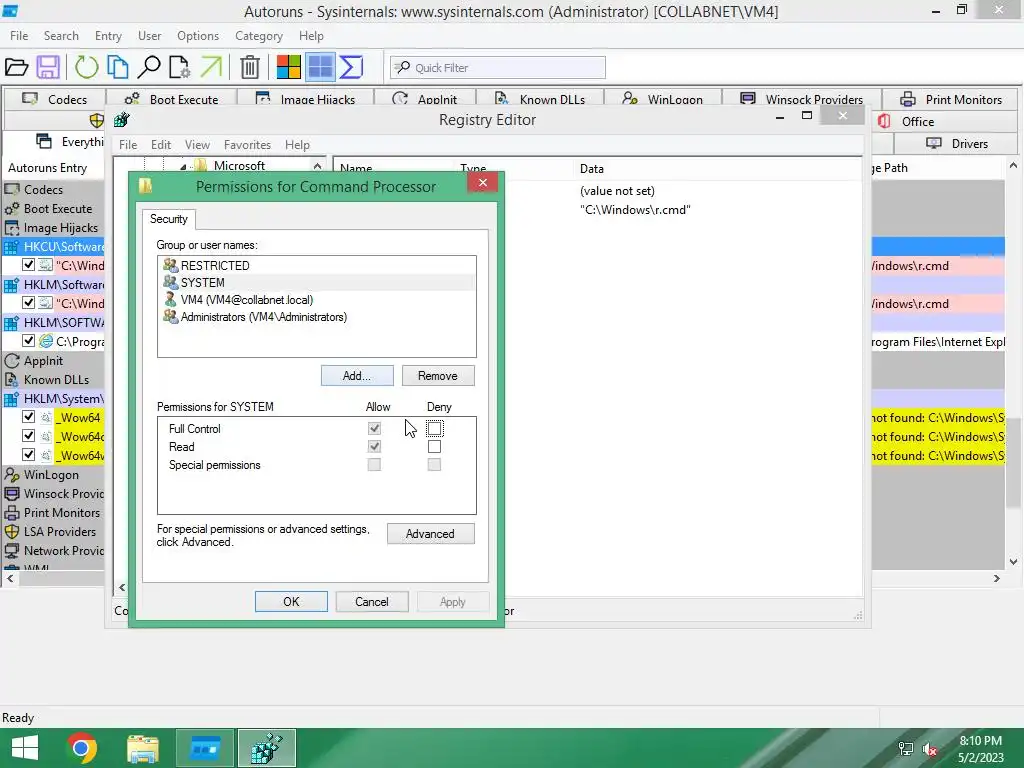The height and width of the screenshot is (768, 1024).
Task: Click the Security tab in Permissions dialog
Action: pyautogui.click(x=168, y=219)
